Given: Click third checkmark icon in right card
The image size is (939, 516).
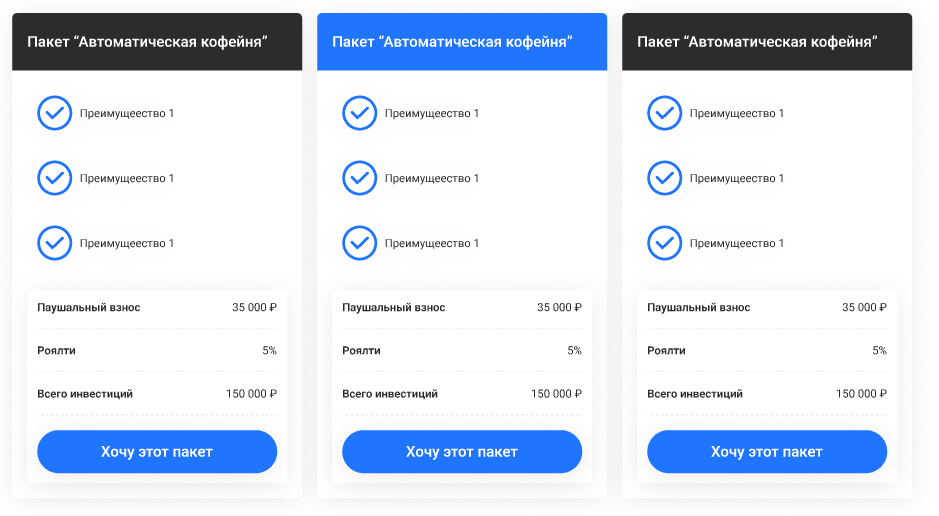Looking at the screenshot, I should click(665, 243).
